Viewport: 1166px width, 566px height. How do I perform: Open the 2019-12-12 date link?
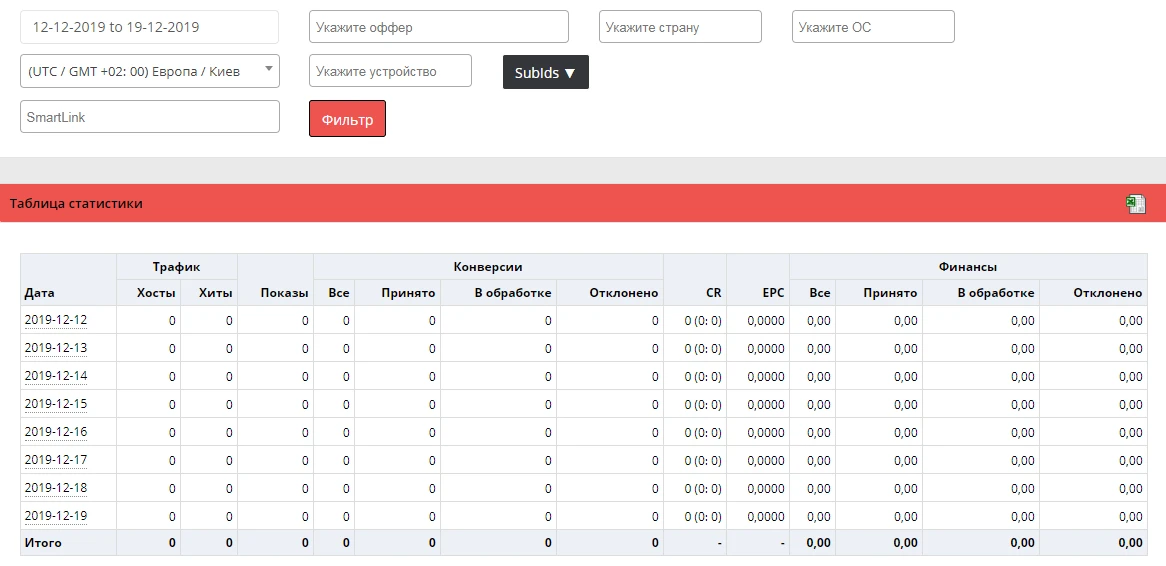(56, 320)
